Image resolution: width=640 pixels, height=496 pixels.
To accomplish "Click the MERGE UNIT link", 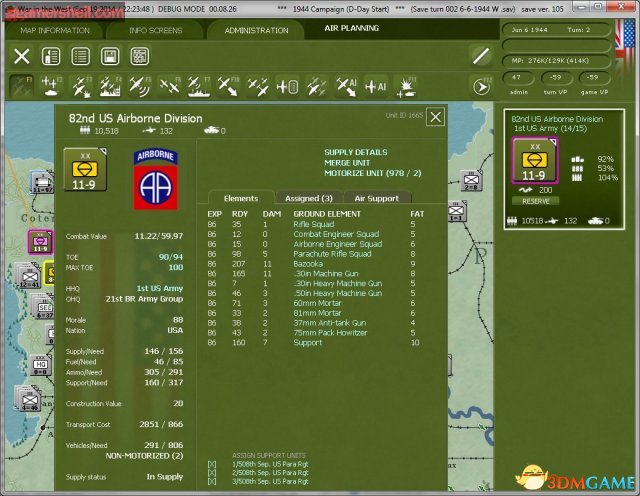I will (x=349, y=162).
